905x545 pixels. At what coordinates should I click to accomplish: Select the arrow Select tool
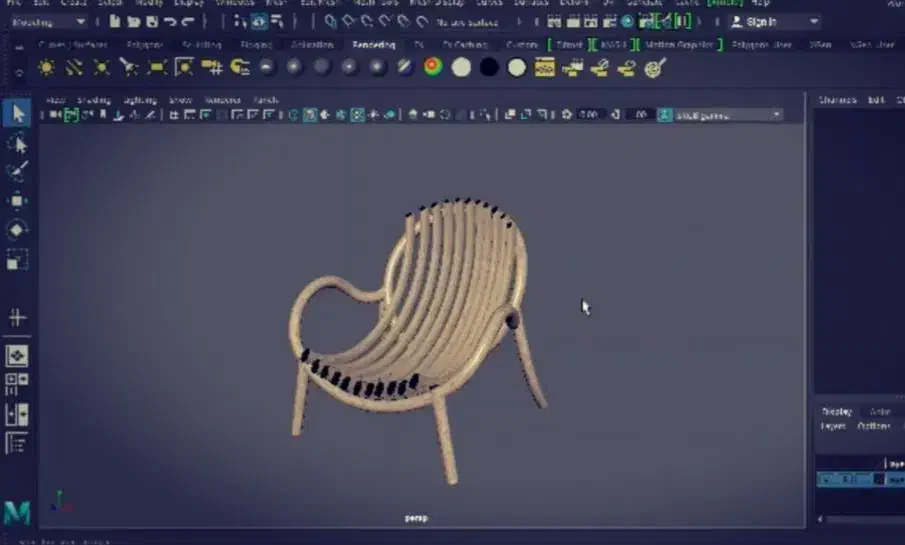click(18, 114)
